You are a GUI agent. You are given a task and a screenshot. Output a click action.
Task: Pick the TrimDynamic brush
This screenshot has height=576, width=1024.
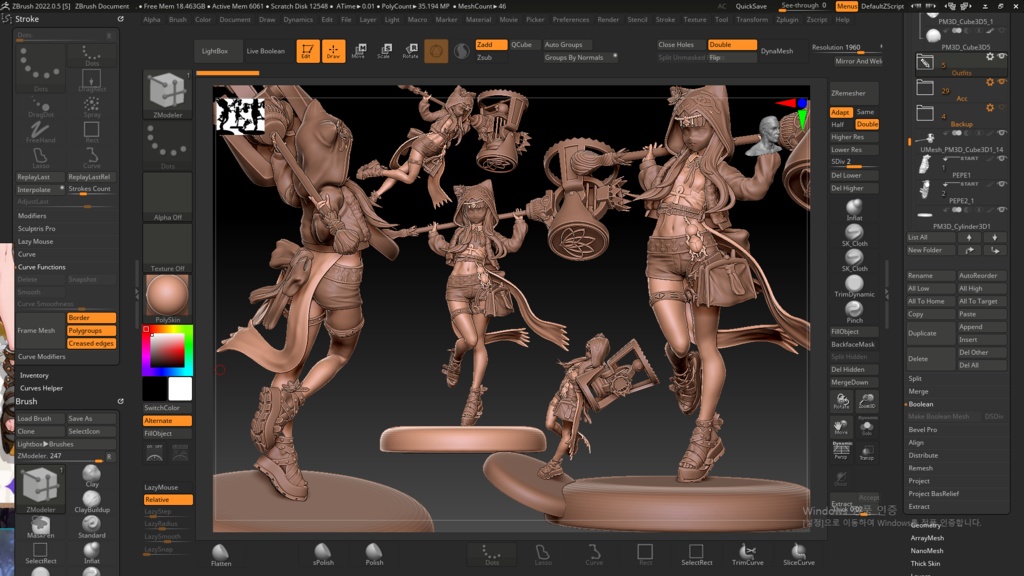[854, 287]
